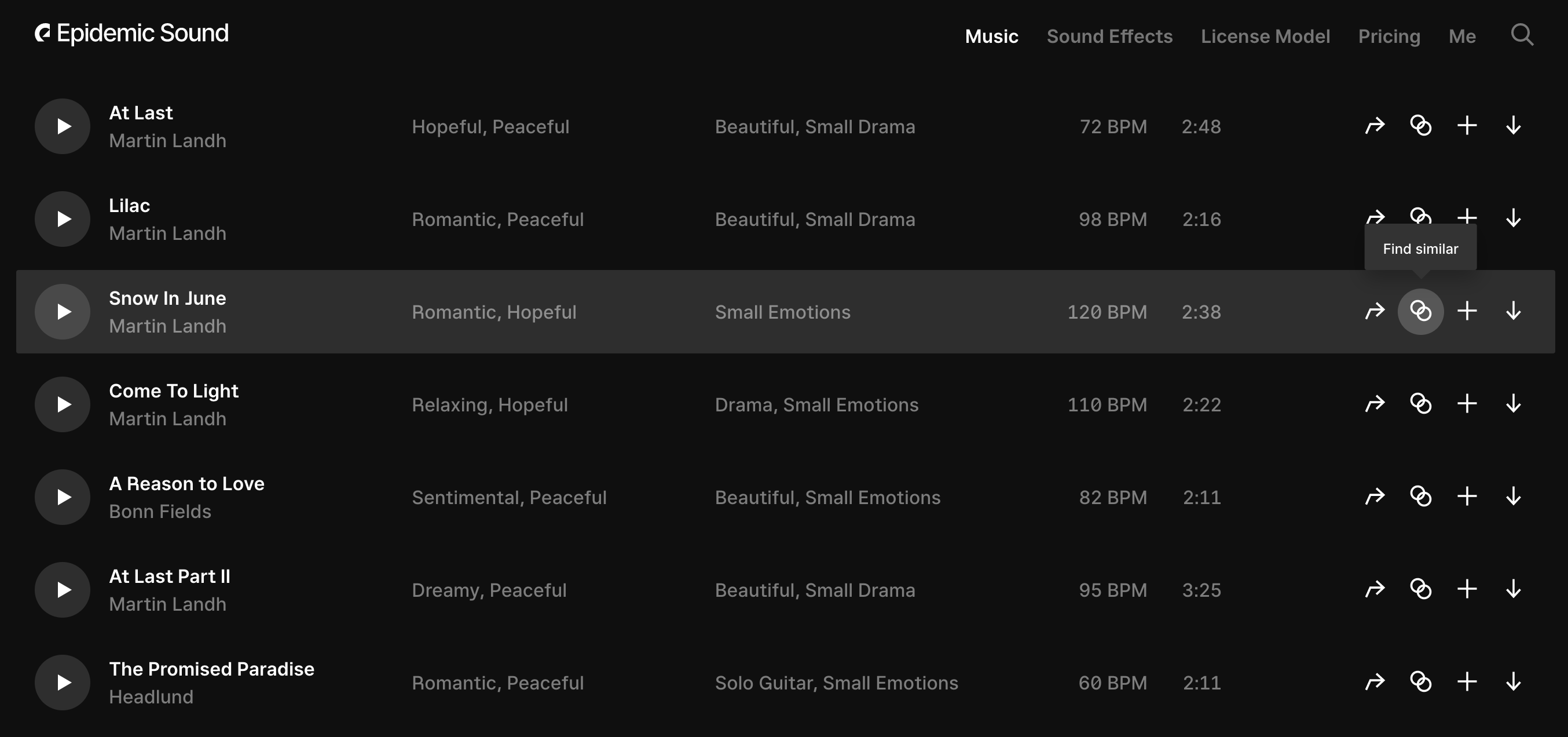Download the At Last Part II track
Image resolution: width=1568 pixels, height=737 pixels.
(x=1513, y=589)
